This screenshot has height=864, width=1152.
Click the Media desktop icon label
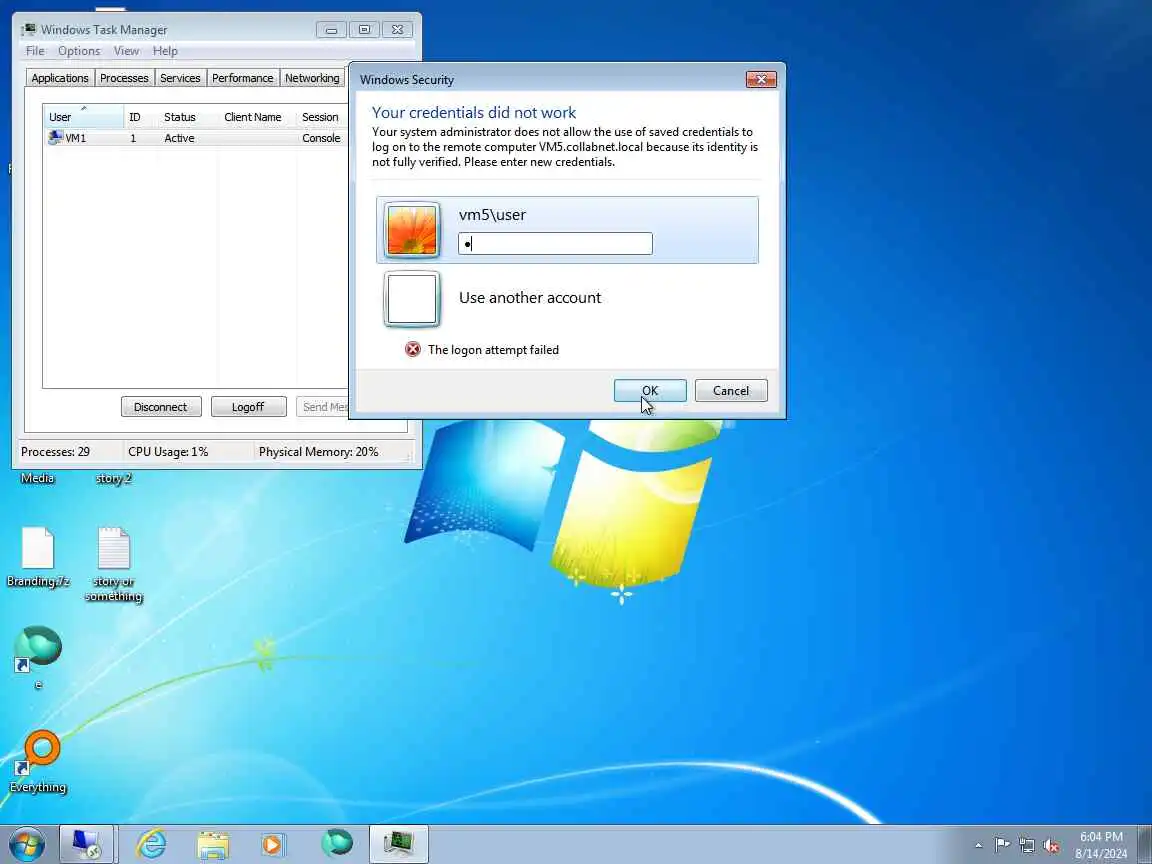tap(37, 478)
